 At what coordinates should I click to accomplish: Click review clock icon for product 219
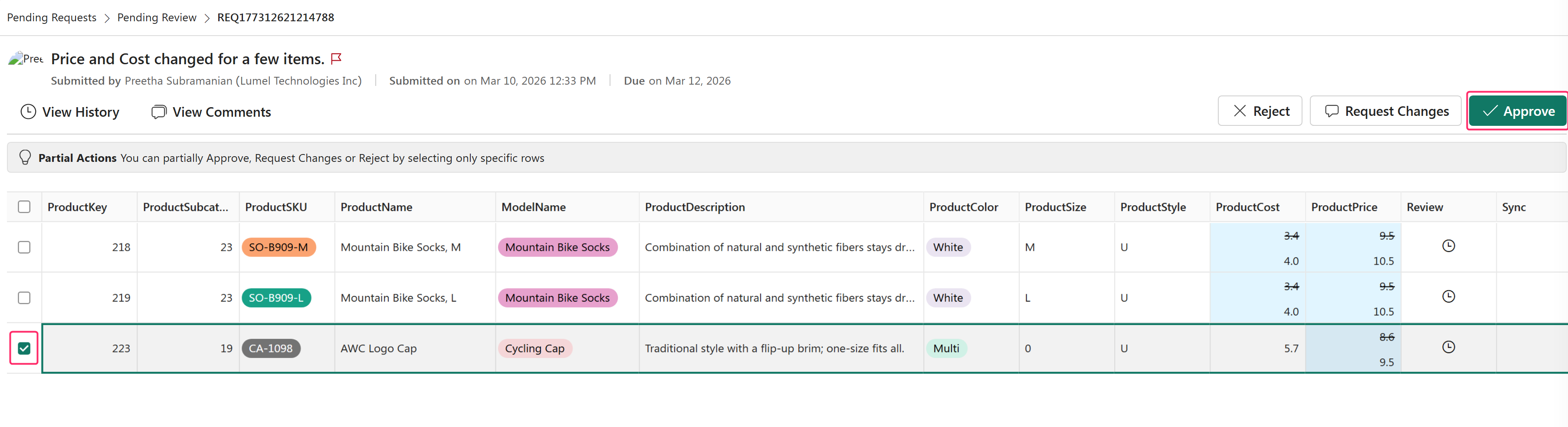point(1448,297)
